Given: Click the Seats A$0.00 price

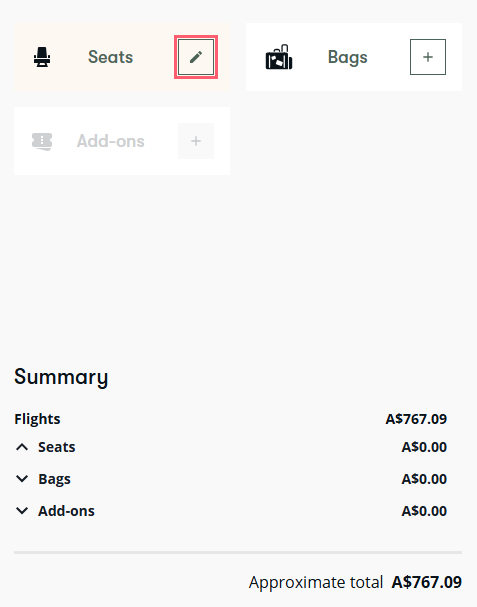Looking at the screenshot, I should pos(424,447).
